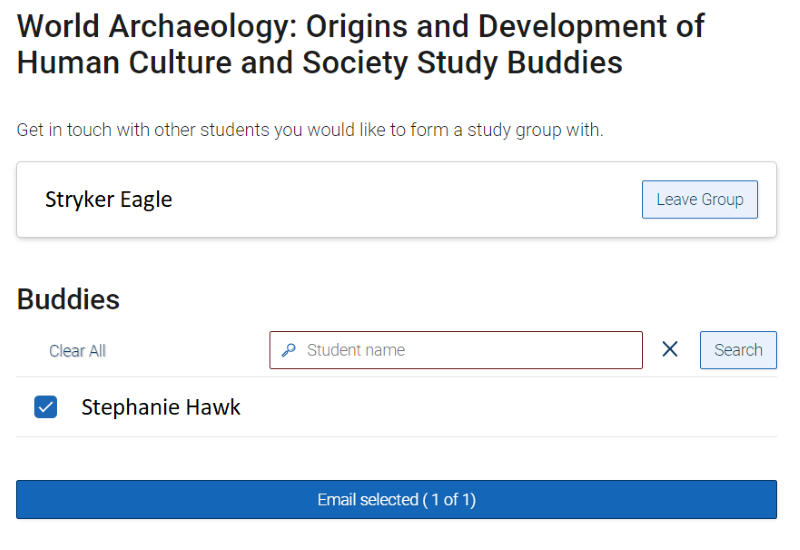Click the Search button

[x=738, y=350]
